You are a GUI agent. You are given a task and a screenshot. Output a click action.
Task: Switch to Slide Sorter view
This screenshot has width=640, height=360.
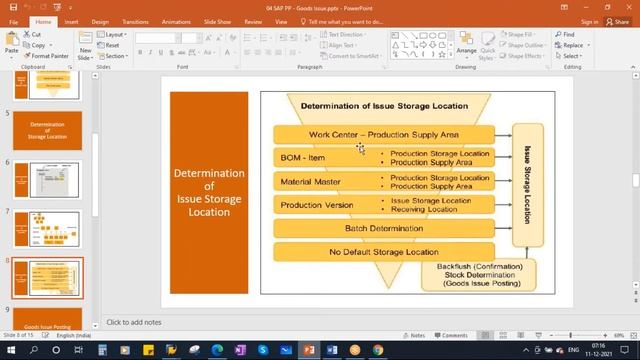click(x=503, y=335)
